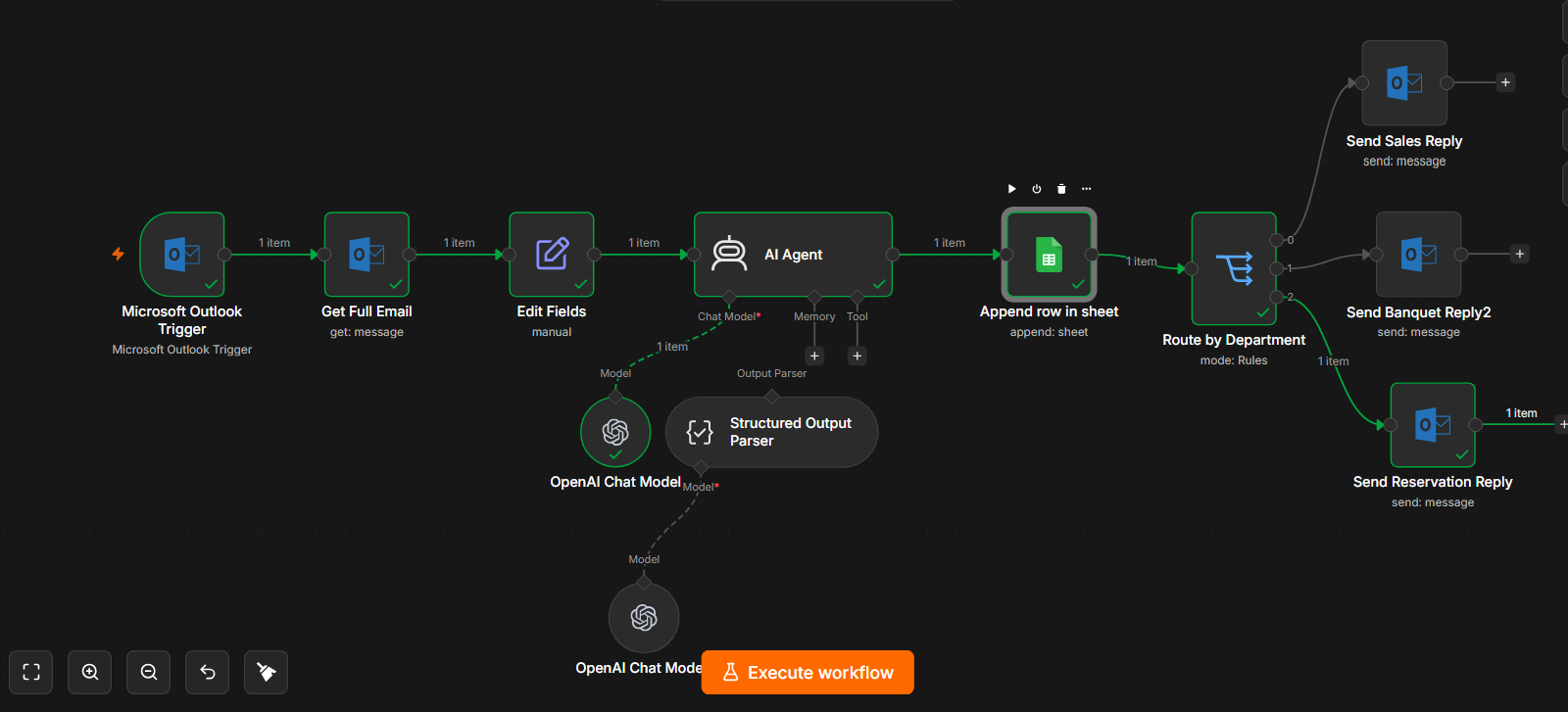Image resolution: width=1568 pixels, height=712 pixels.
Task: Select the Append row in sheet node
Action: tap(1049, 255)
